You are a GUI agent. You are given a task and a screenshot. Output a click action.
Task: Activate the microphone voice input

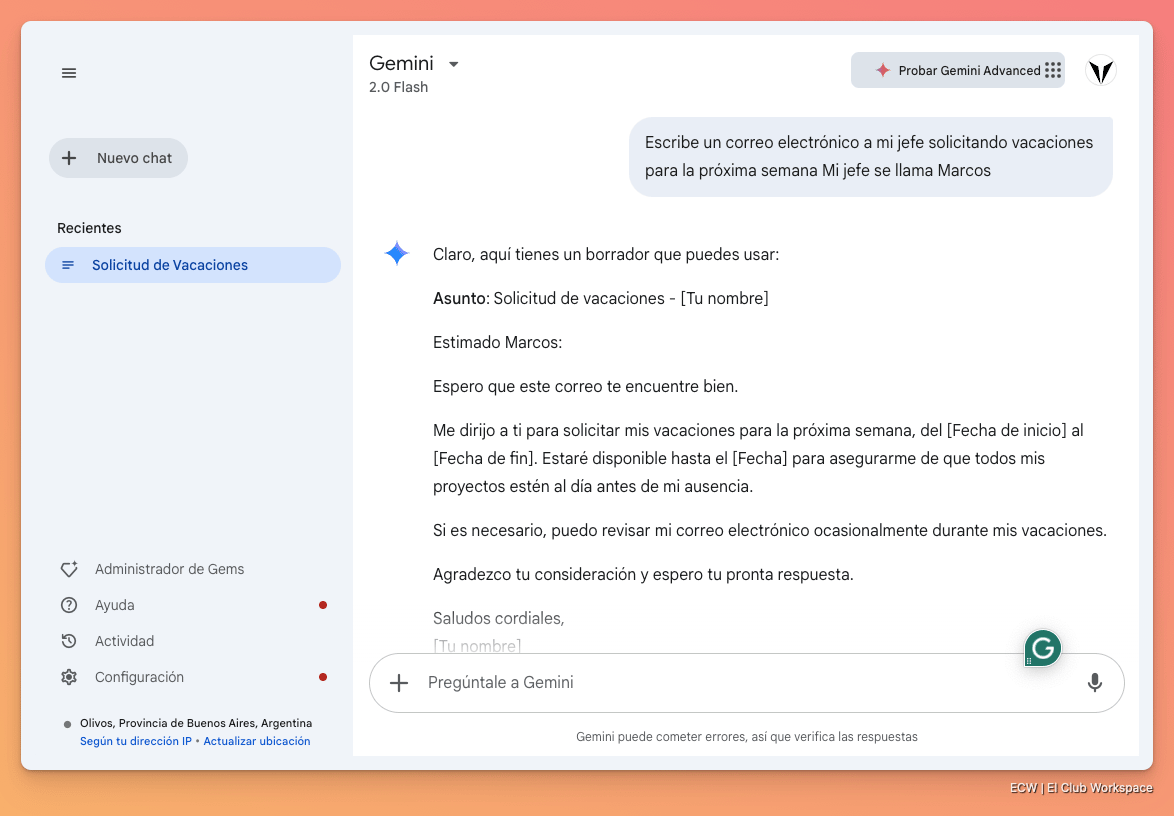tap(1095, 683)
